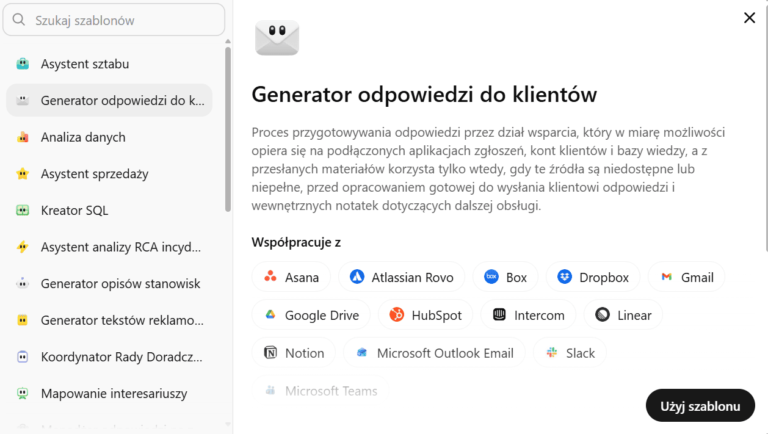Click the Asystent sztabu template icon
Screen dimensions: 768x434
coord(23,64)
